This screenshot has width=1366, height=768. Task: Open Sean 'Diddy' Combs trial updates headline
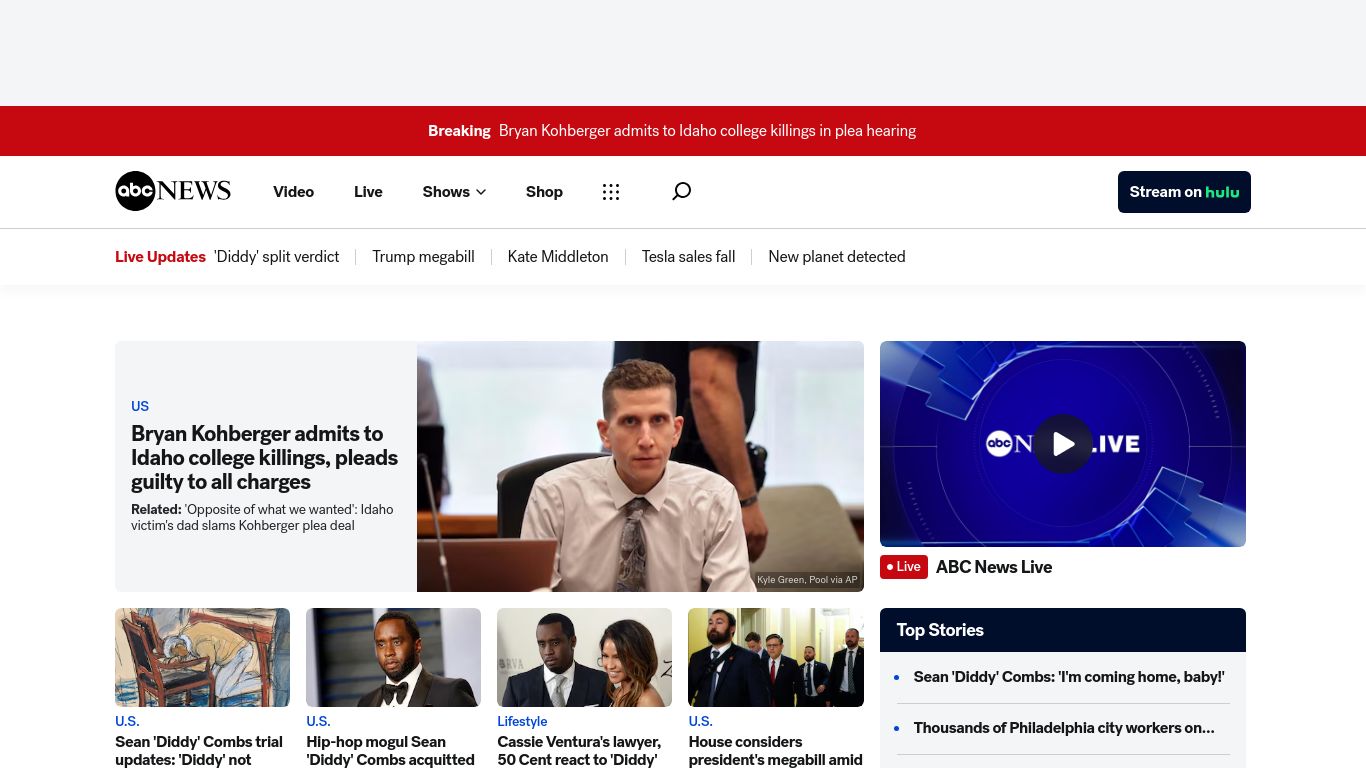click(x=199, y=751)
